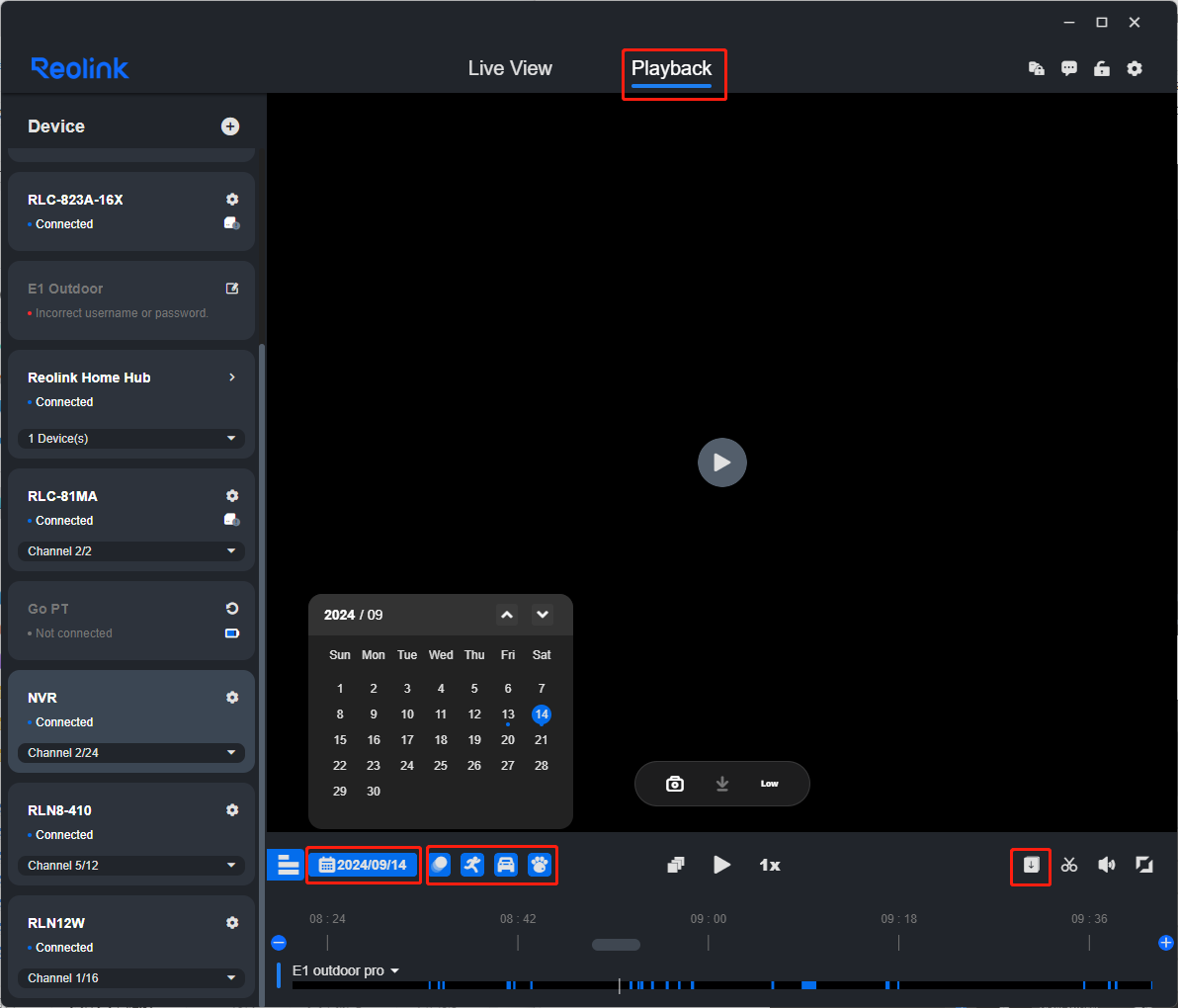Click download arrow in floating video toolbar
The width and height of the screenshot is (1178, 1008).
(722, 785)
